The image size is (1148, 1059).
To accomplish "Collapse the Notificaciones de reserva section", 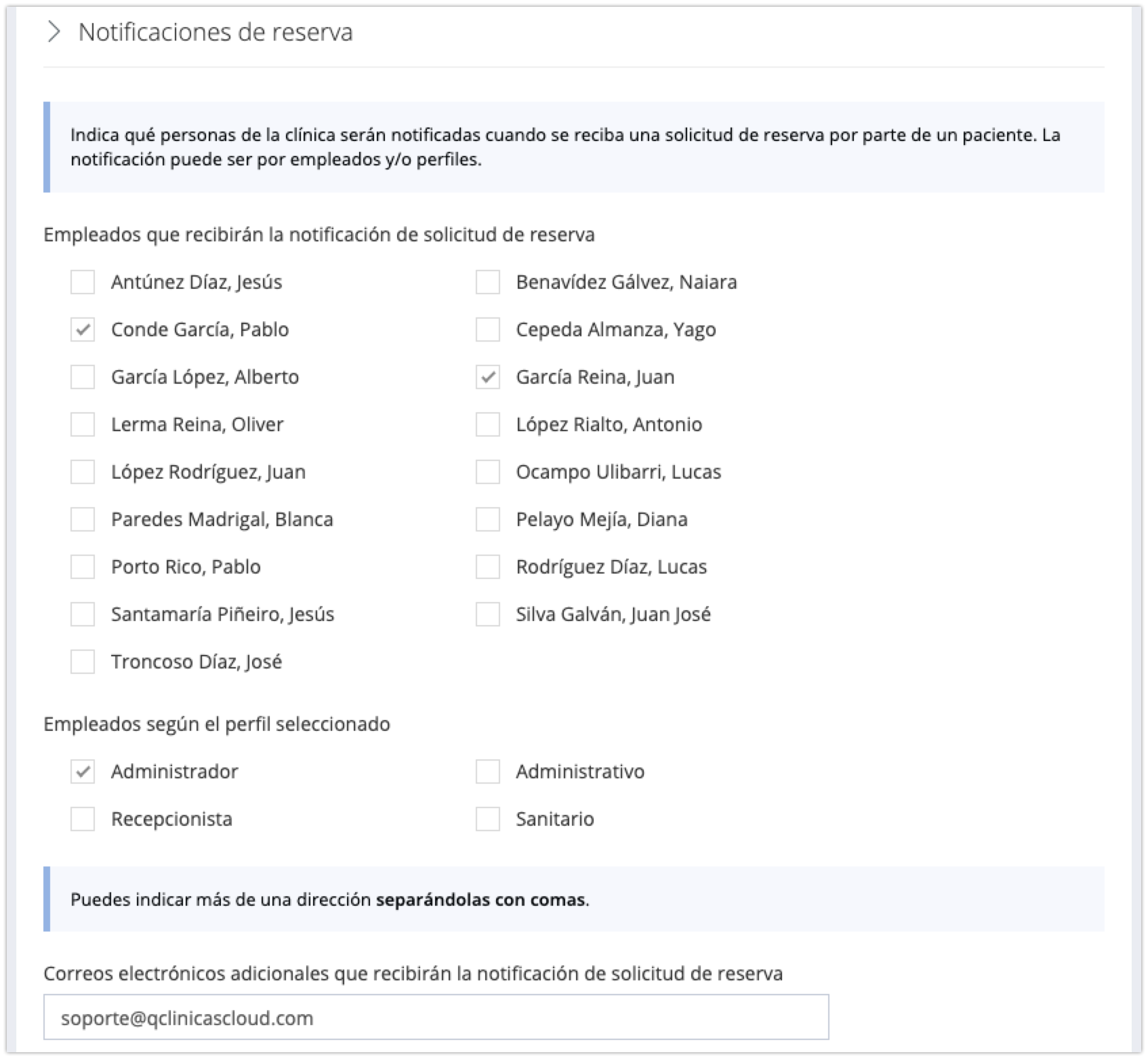I will (54, 33).
